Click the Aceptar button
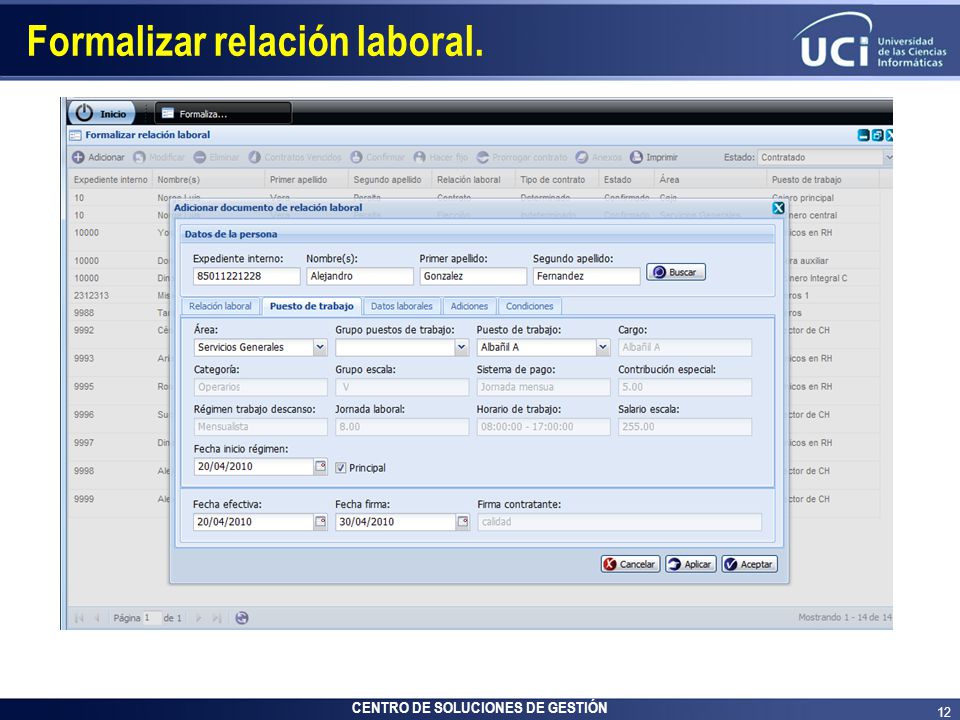 coord(749,564)
